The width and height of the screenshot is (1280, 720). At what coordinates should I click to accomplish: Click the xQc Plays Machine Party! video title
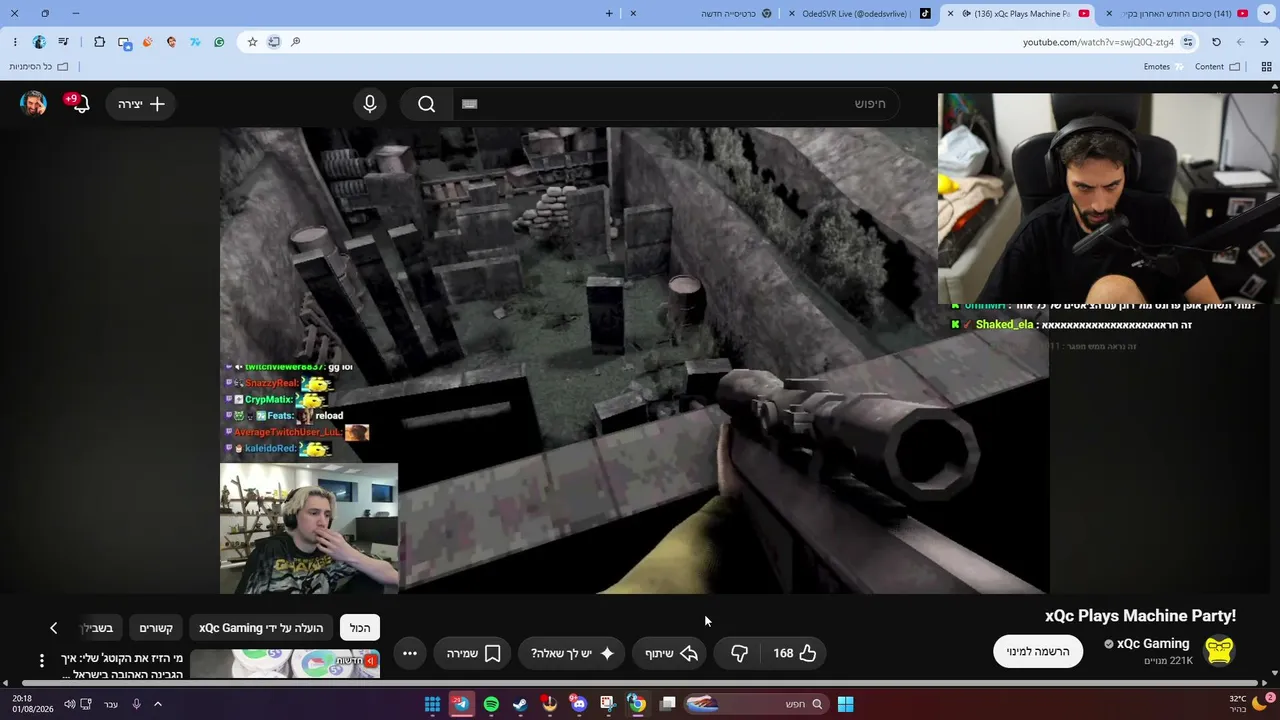click(1140, 616)
